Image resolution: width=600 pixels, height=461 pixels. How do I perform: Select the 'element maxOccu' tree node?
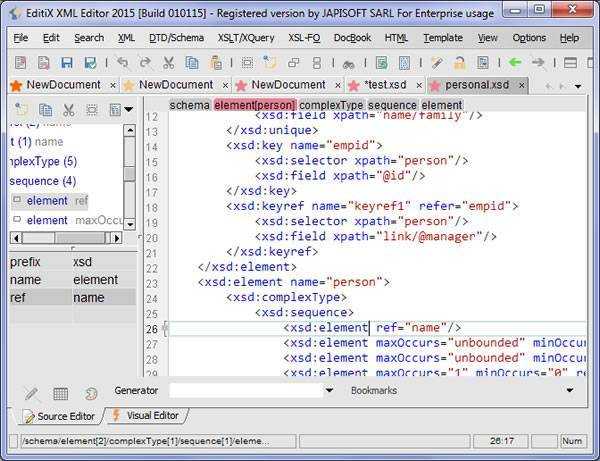pyautogui.click(x=68, y=220)
